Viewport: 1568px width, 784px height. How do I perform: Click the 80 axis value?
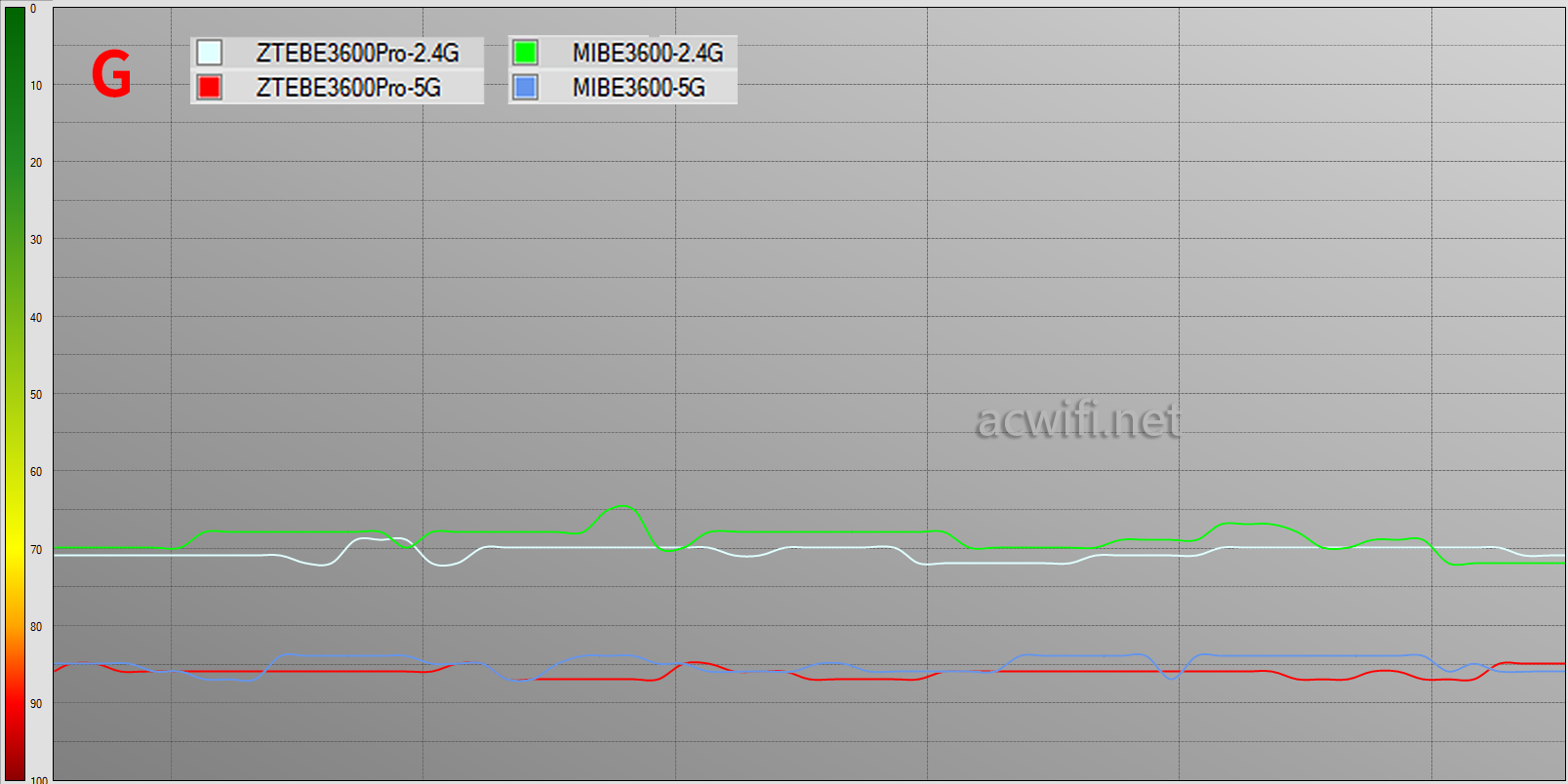pyautogui.click(x=36, y=627)
